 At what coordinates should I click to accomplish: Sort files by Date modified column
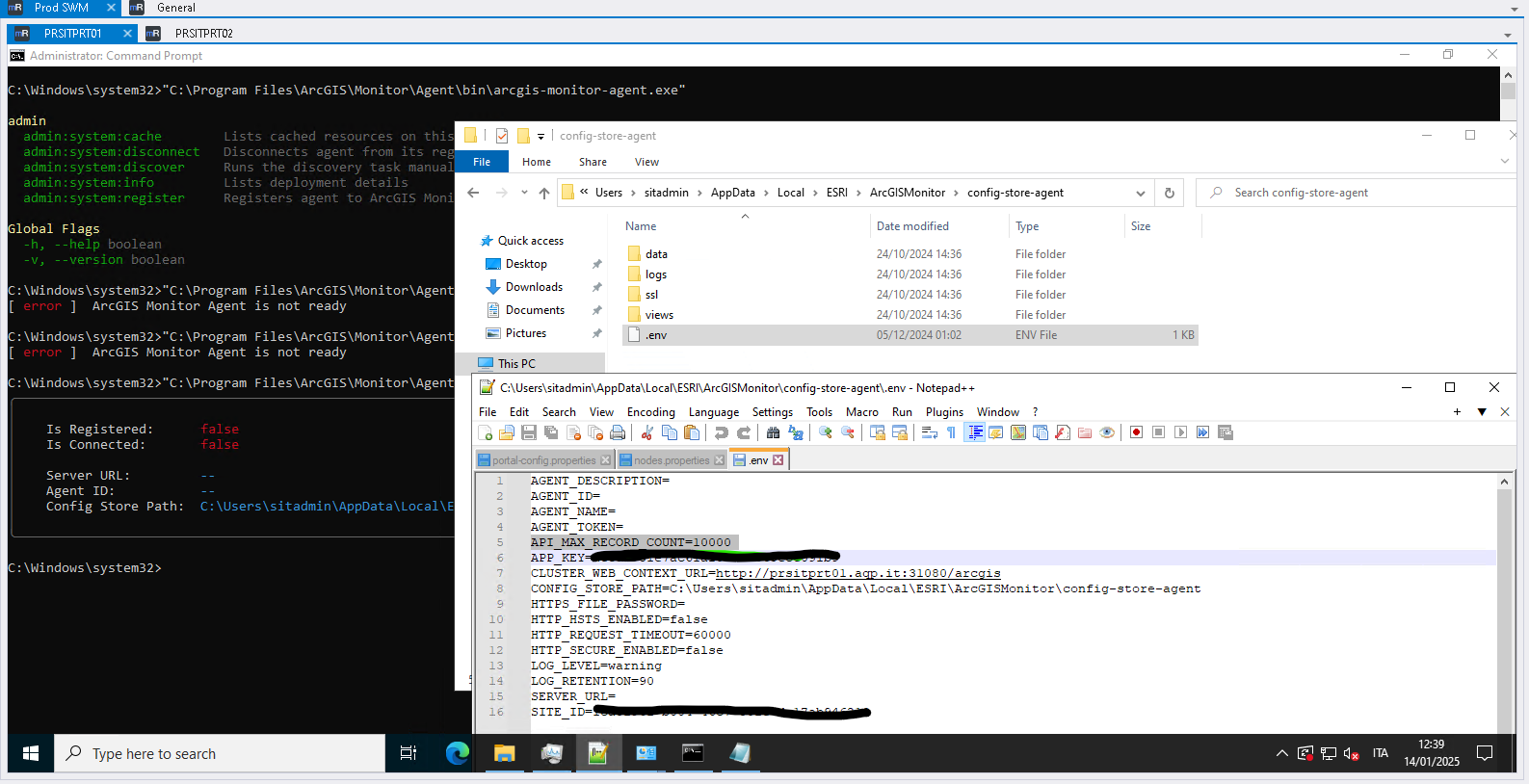pyautogui.click(x=912, y=226)
